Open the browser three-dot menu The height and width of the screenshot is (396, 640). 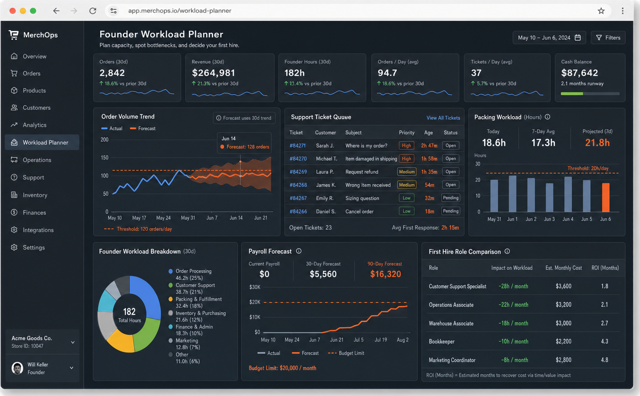coord(622,11)
